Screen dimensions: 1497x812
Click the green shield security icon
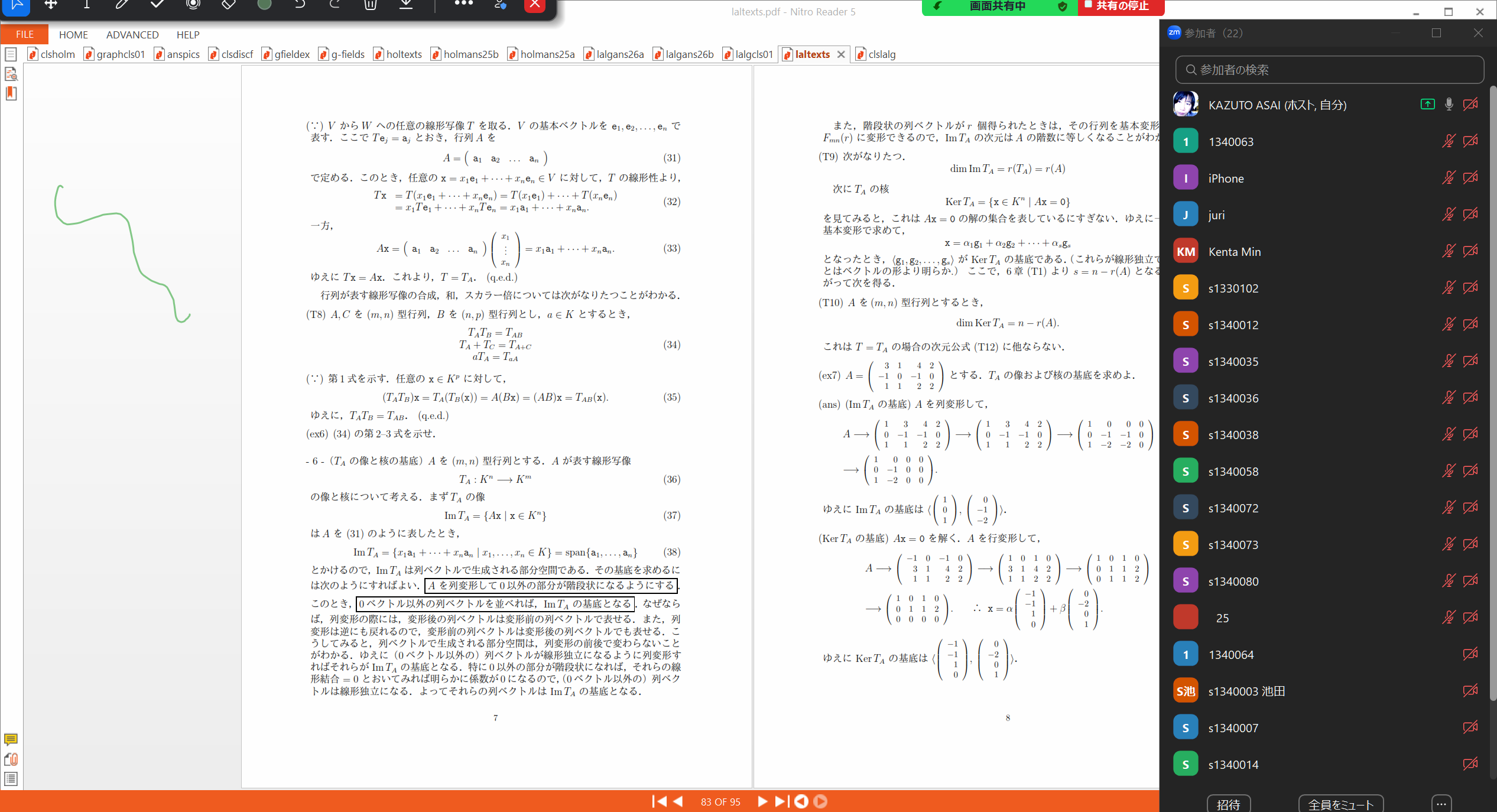(1062, 7)
